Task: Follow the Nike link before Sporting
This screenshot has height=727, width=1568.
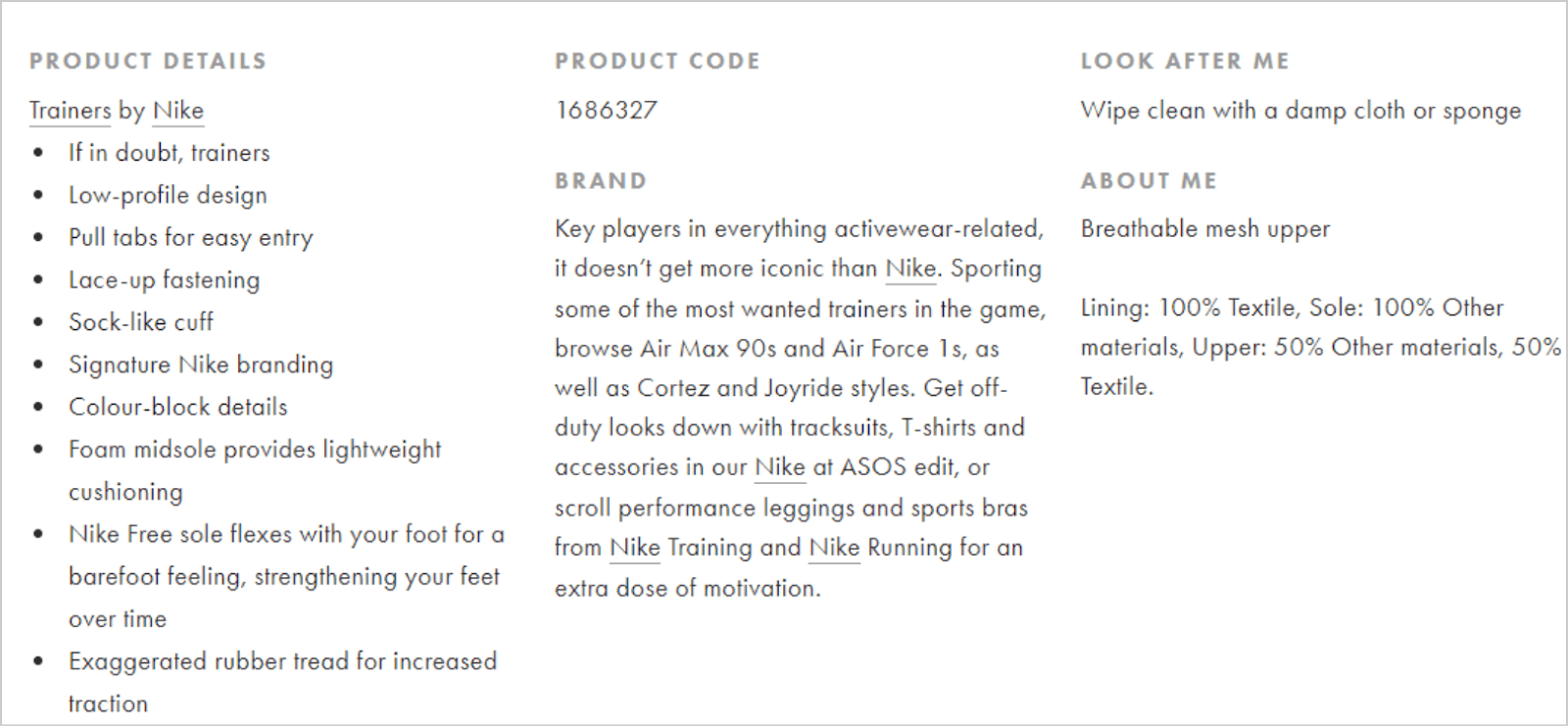Action: (910, 268)
